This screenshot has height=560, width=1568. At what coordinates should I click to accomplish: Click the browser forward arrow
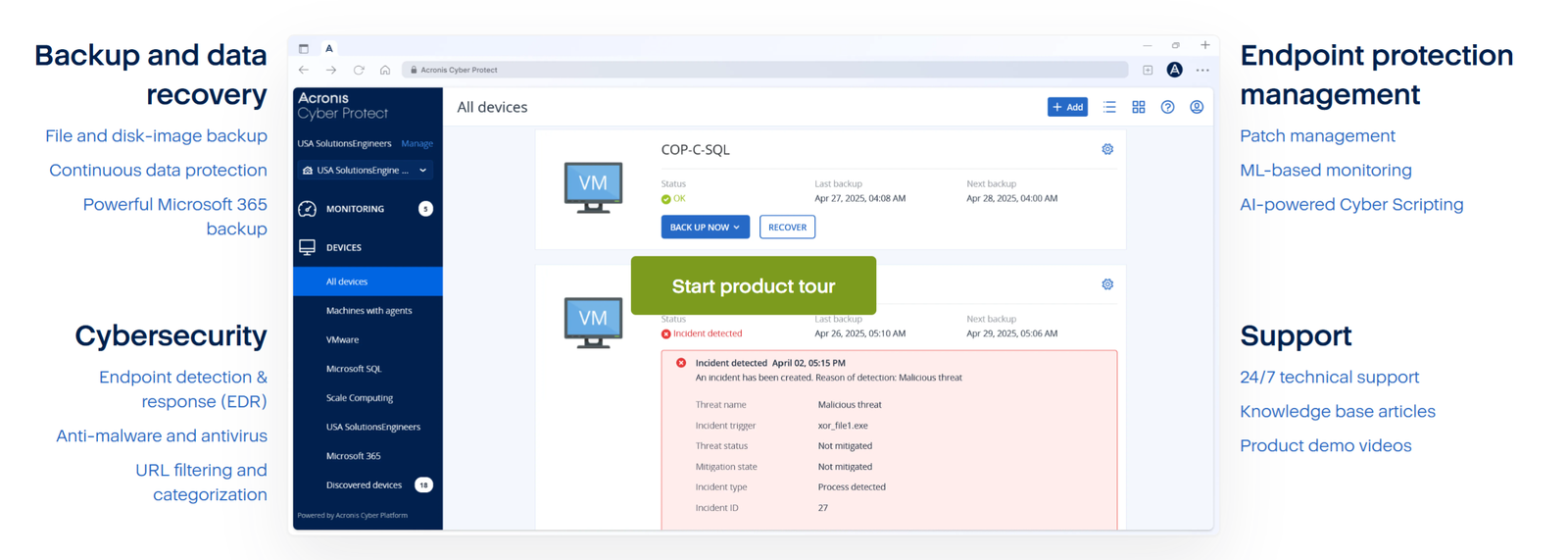331,70
